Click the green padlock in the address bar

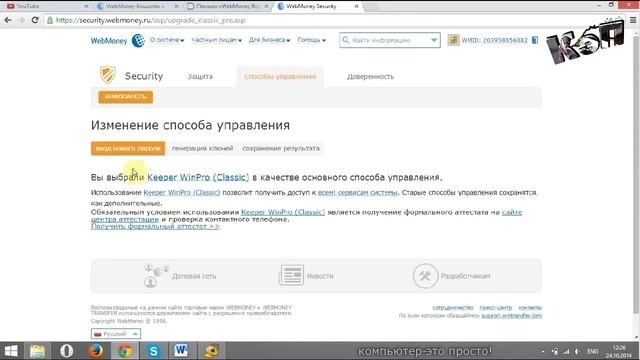(x=50, y=20)
